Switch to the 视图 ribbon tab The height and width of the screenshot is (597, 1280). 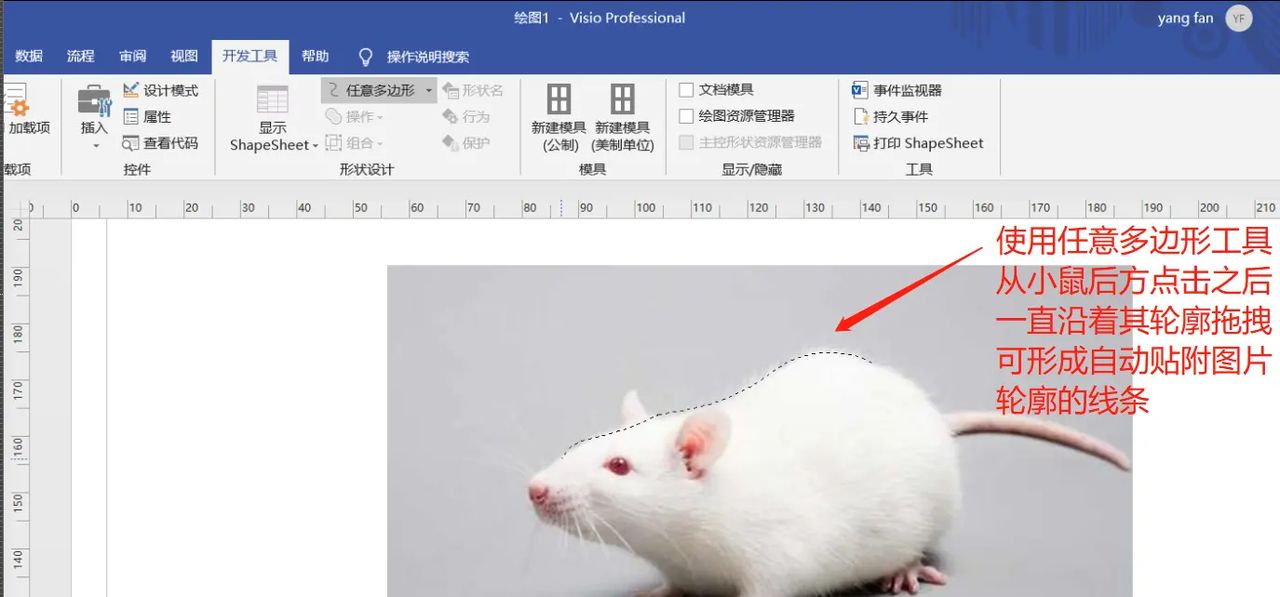click(185, 56)
